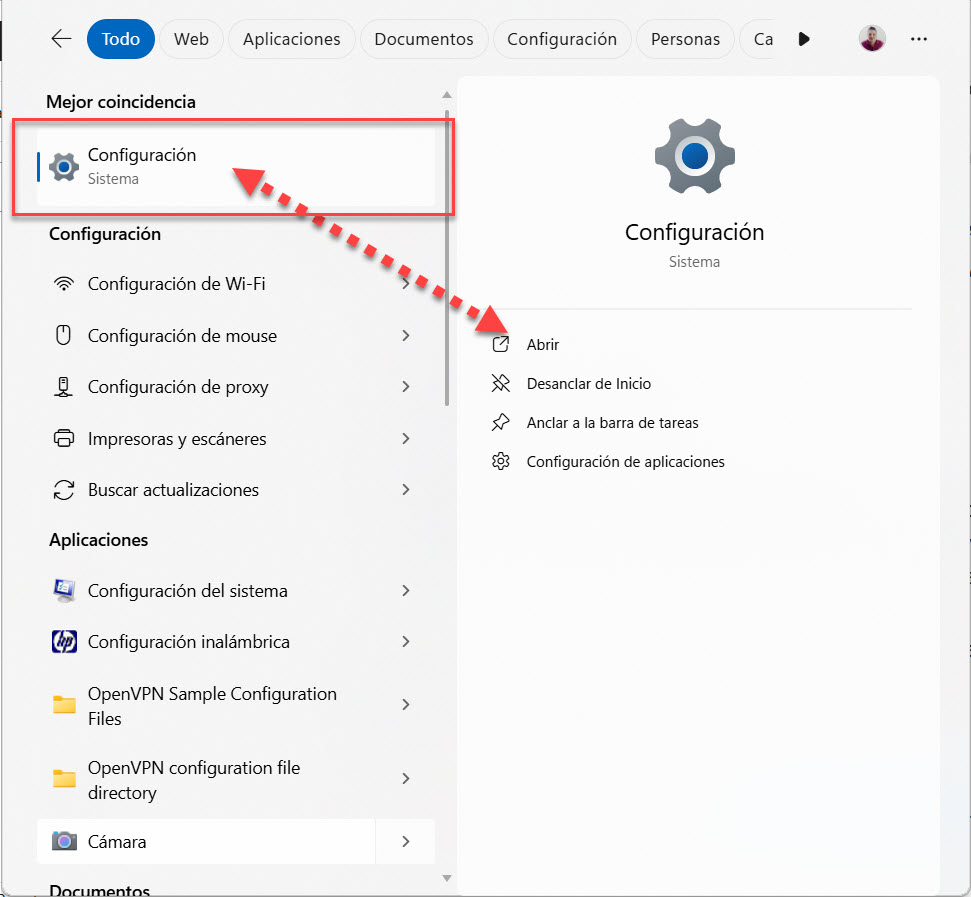Viewport: 971px width, 897px height.
Task: Expand Configuración del sistema chevron
Action: [x=406, y=591]
